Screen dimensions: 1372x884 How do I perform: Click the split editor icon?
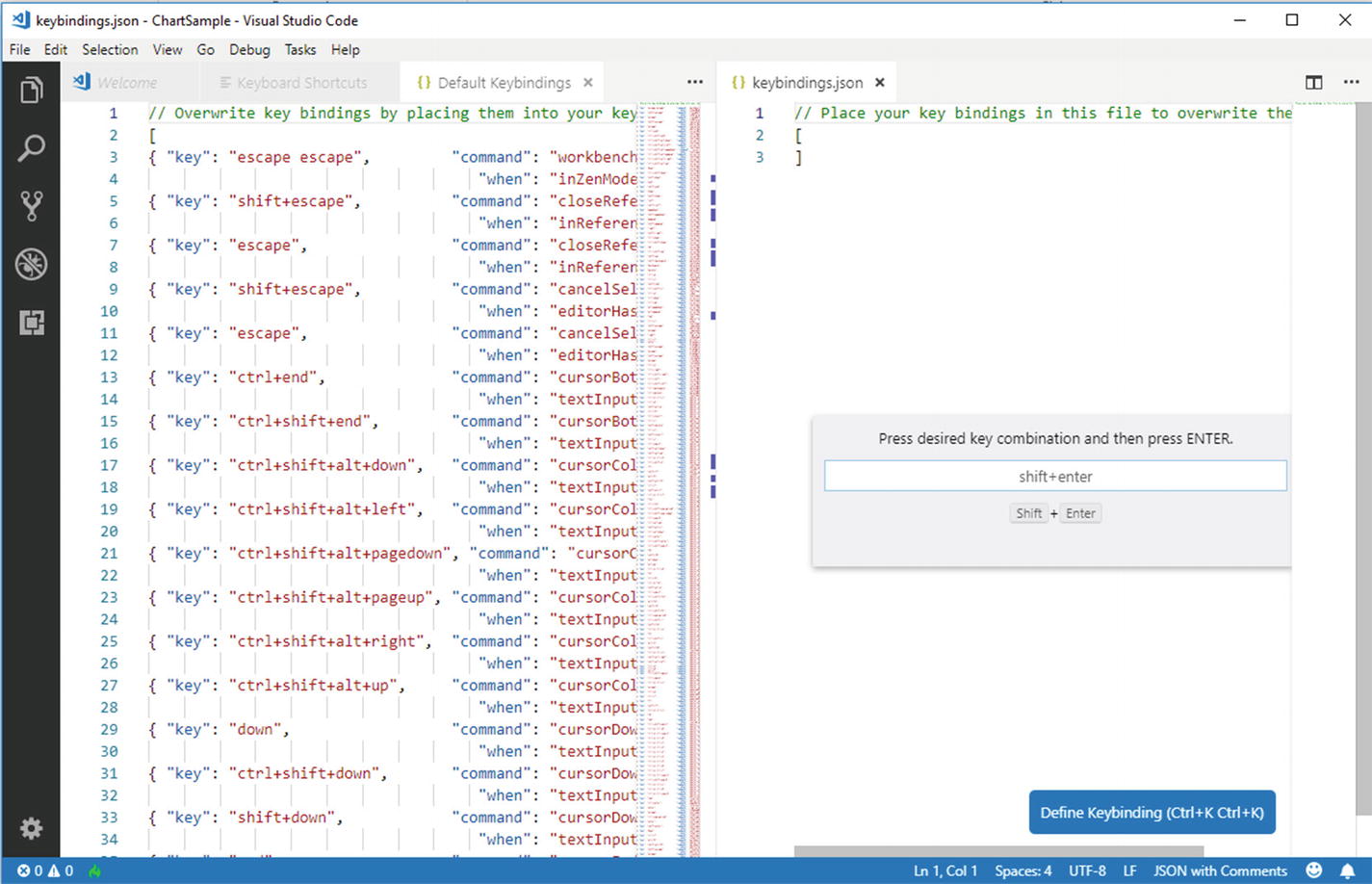pos(1313,83)
